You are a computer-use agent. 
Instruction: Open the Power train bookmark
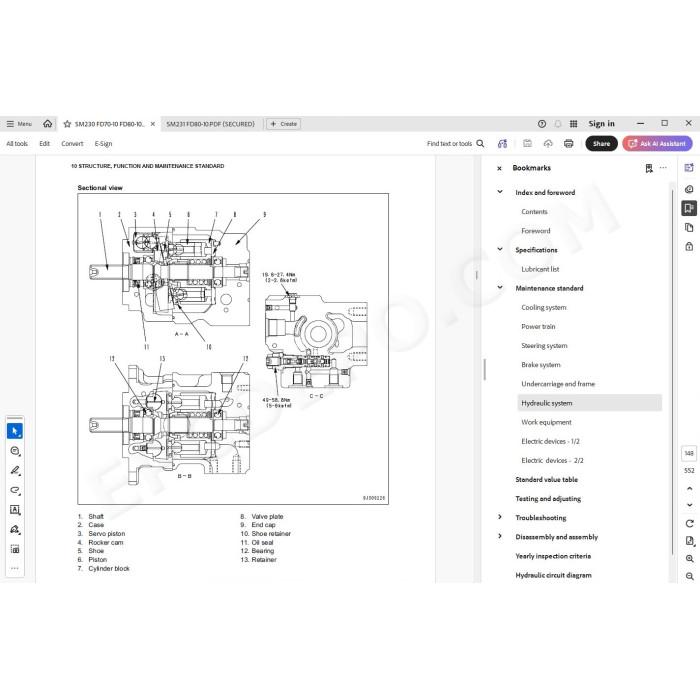[x=538, y=327]
